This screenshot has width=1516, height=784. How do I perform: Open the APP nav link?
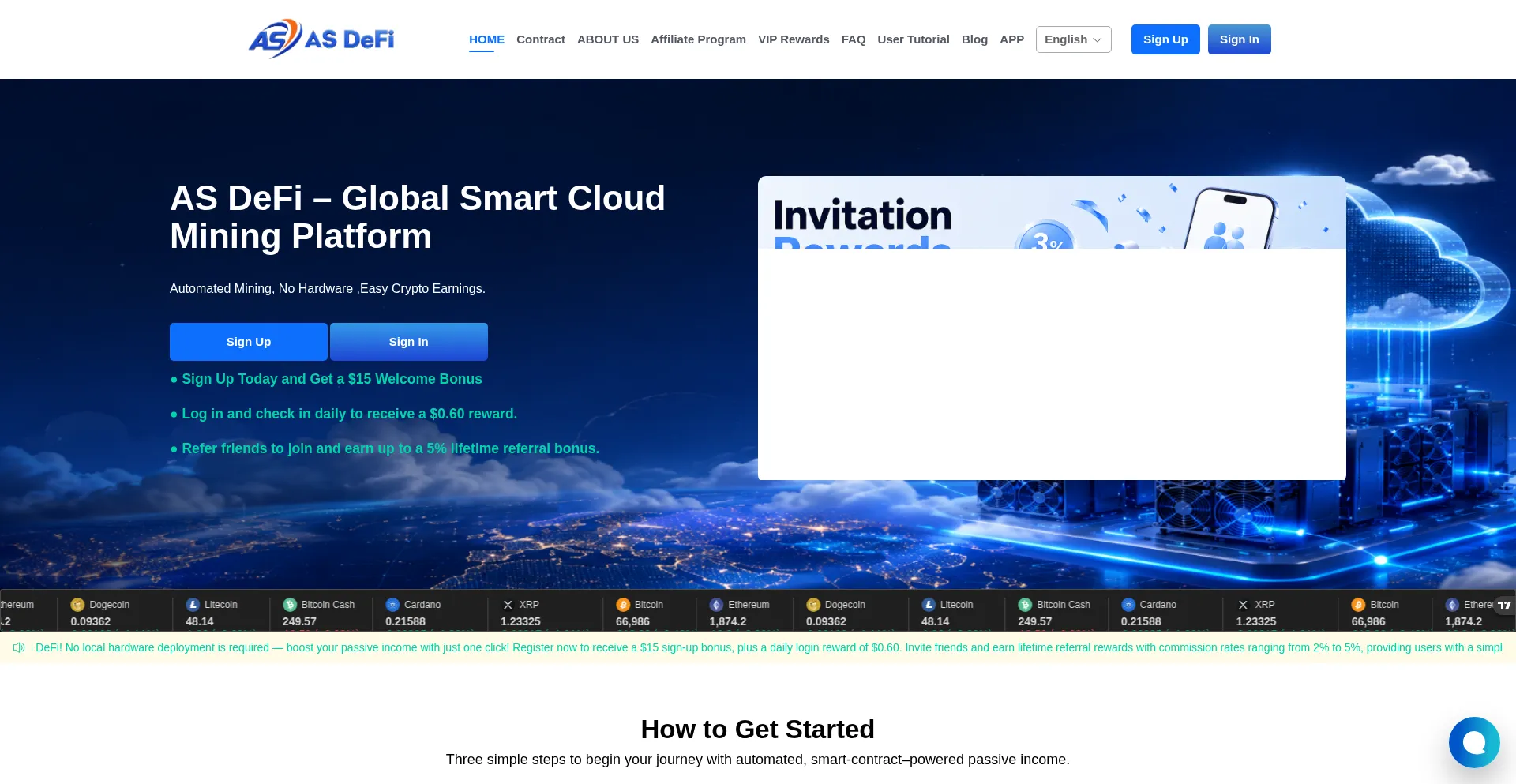1011,39
